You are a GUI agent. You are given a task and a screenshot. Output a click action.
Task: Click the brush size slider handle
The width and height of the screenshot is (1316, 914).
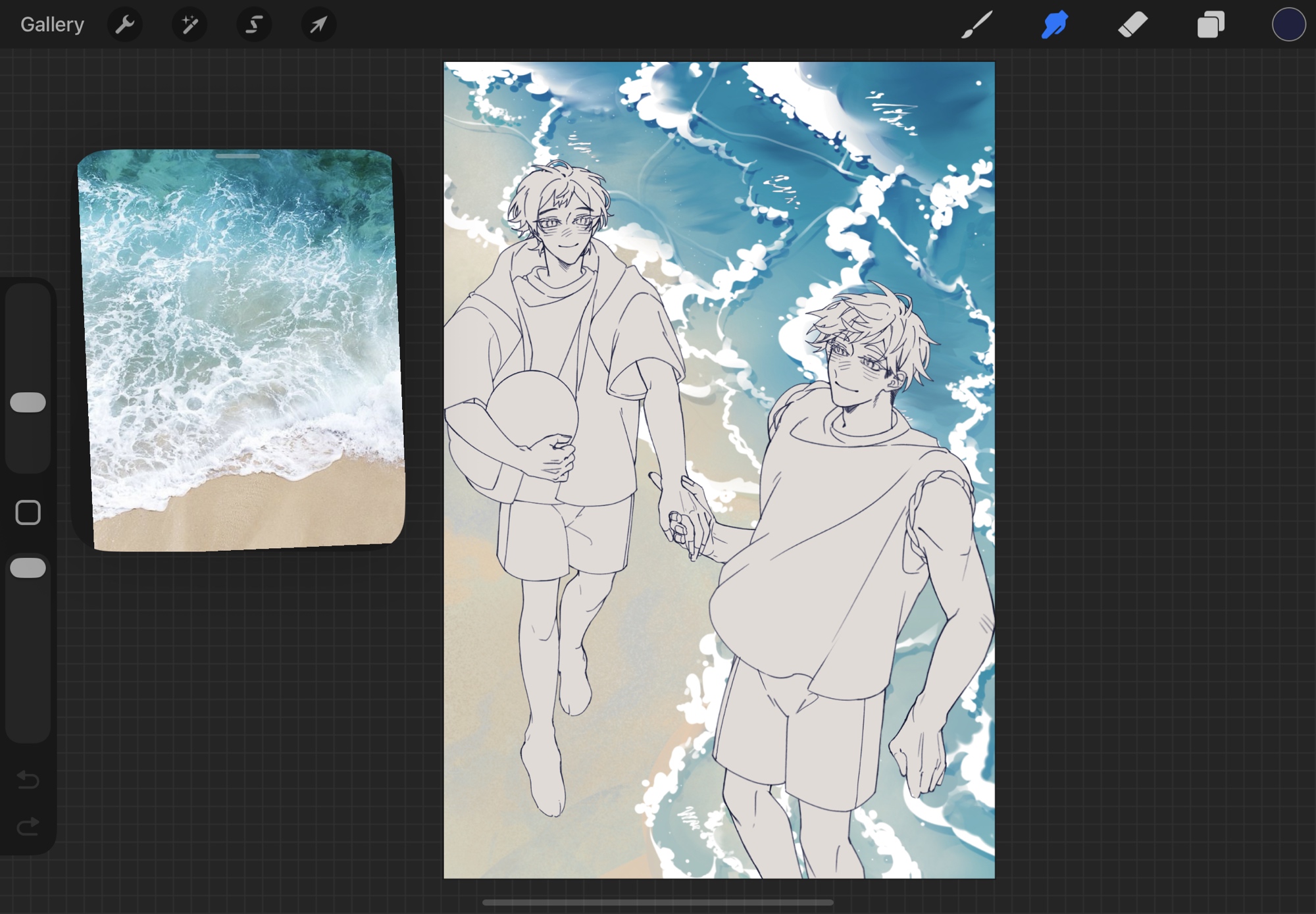28,402
